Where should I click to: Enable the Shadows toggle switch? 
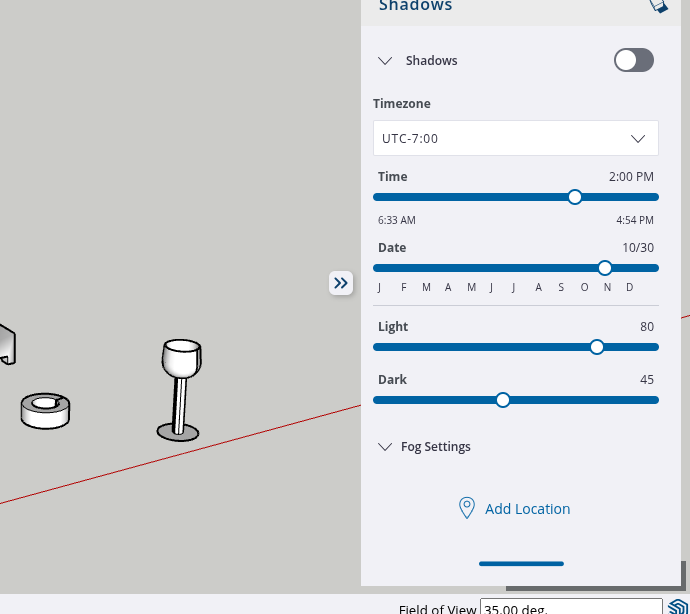tap(633, 60)
